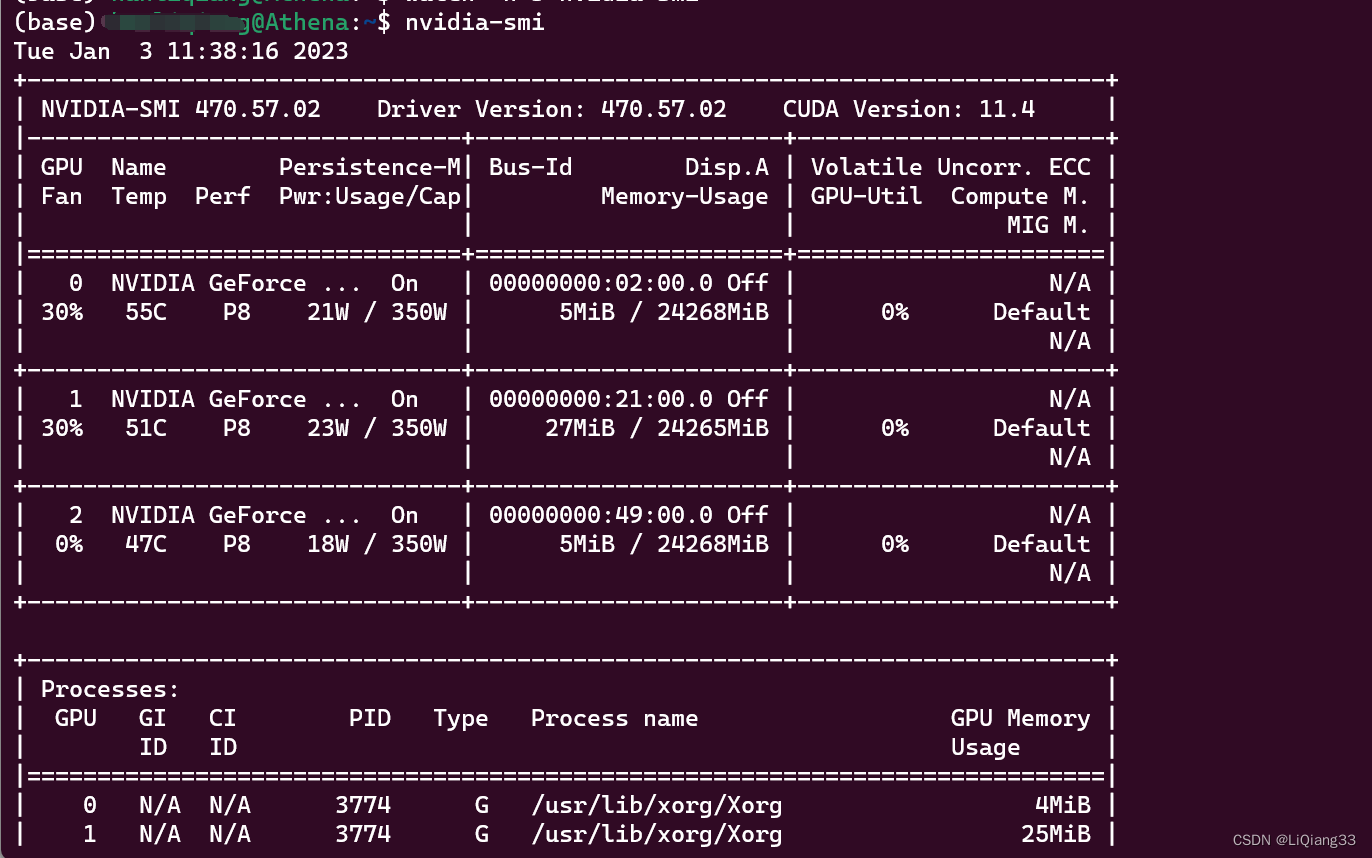Click CUDA Version: 11.4
1372x858 pixels.
pos(909,109)
